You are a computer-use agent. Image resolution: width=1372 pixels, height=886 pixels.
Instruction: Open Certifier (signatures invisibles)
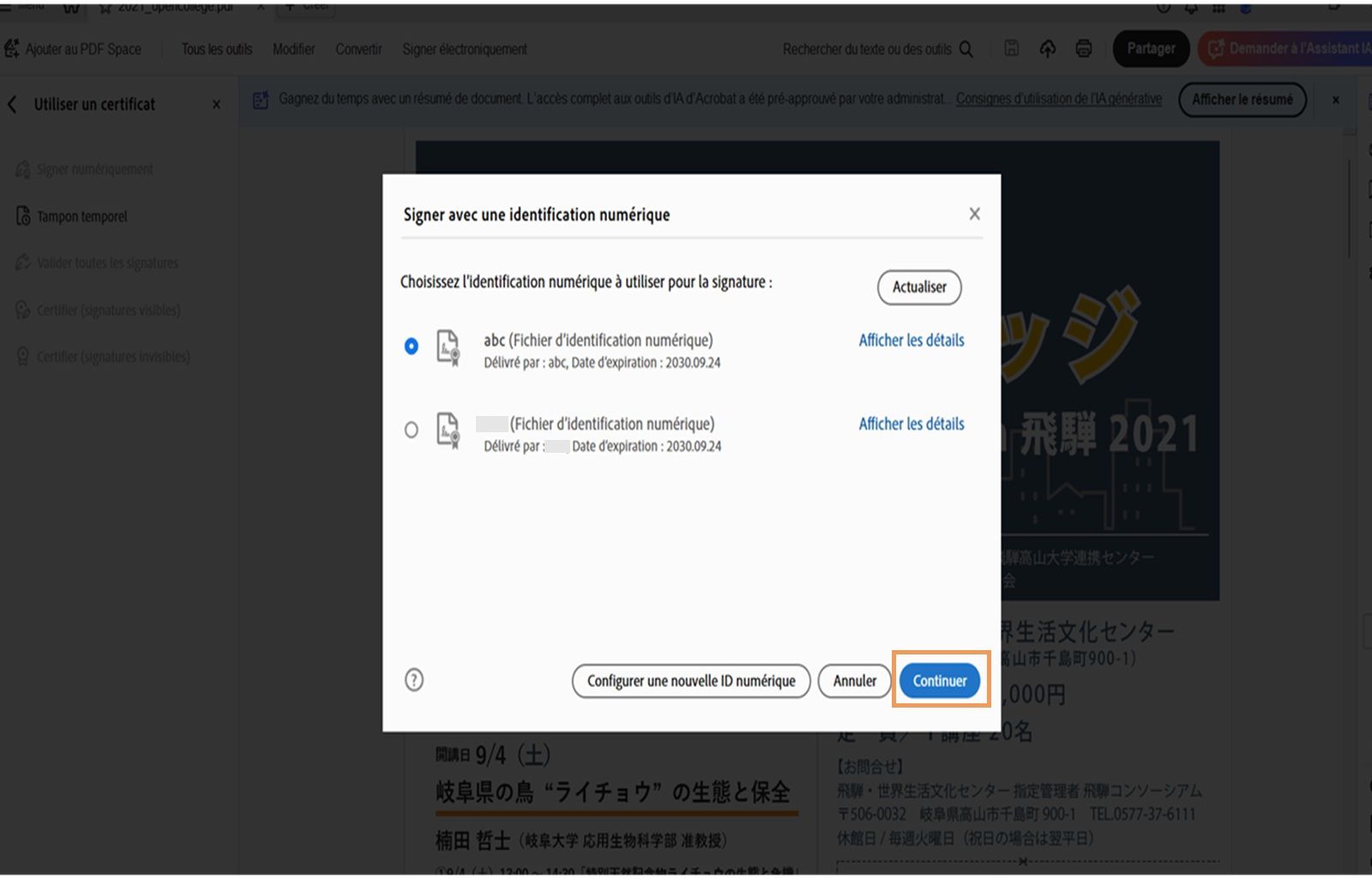pyautogui.click(x=113, y=357)
